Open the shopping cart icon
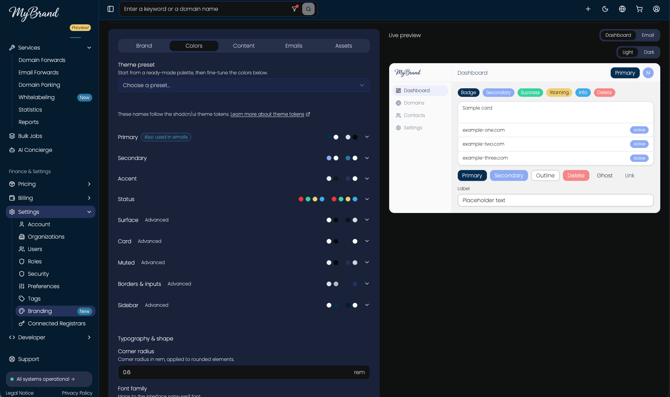This screenshot has width=670, height=397. click(x=639, y=9)
